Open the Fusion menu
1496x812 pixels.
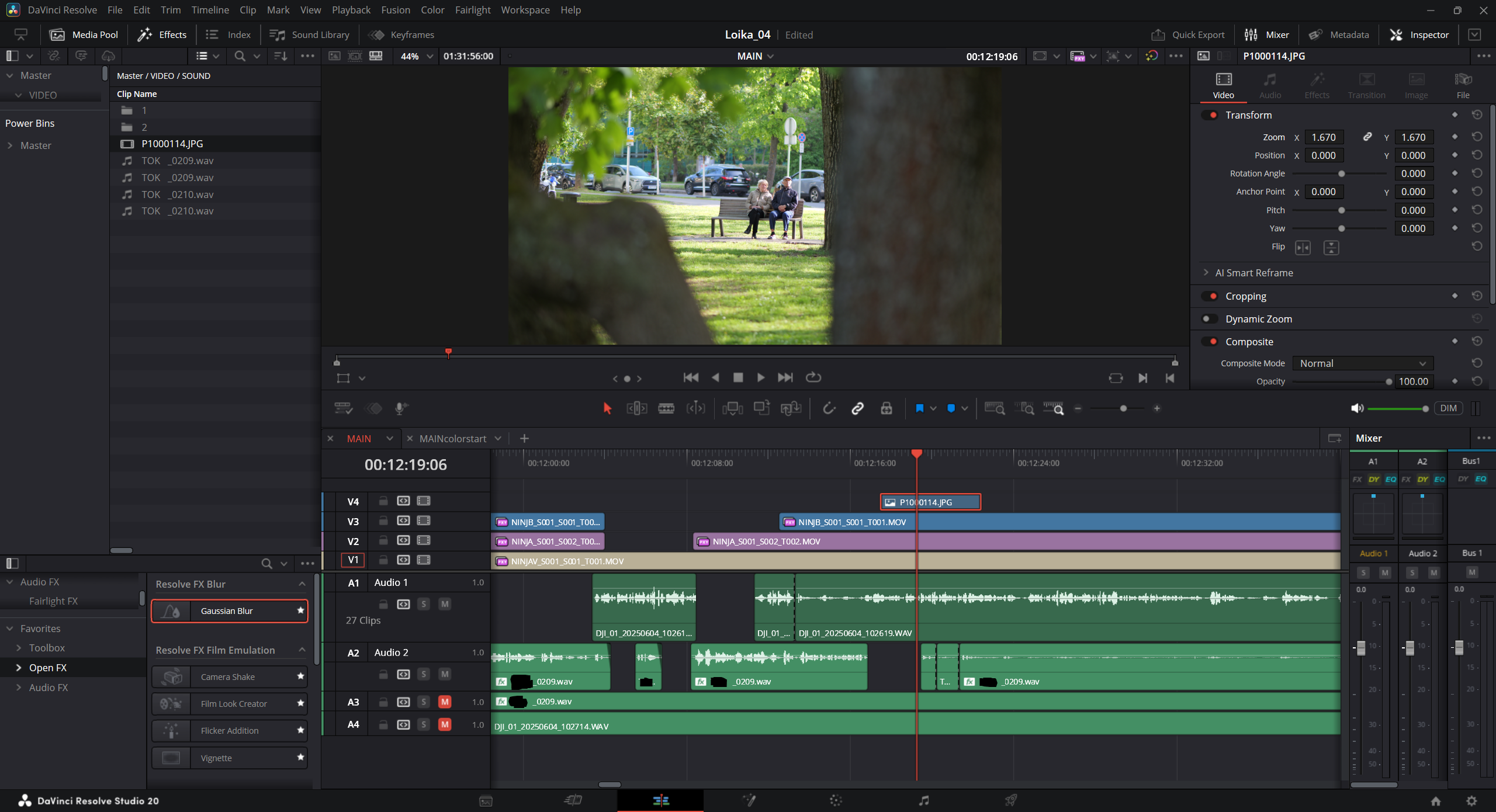point(395,10)
